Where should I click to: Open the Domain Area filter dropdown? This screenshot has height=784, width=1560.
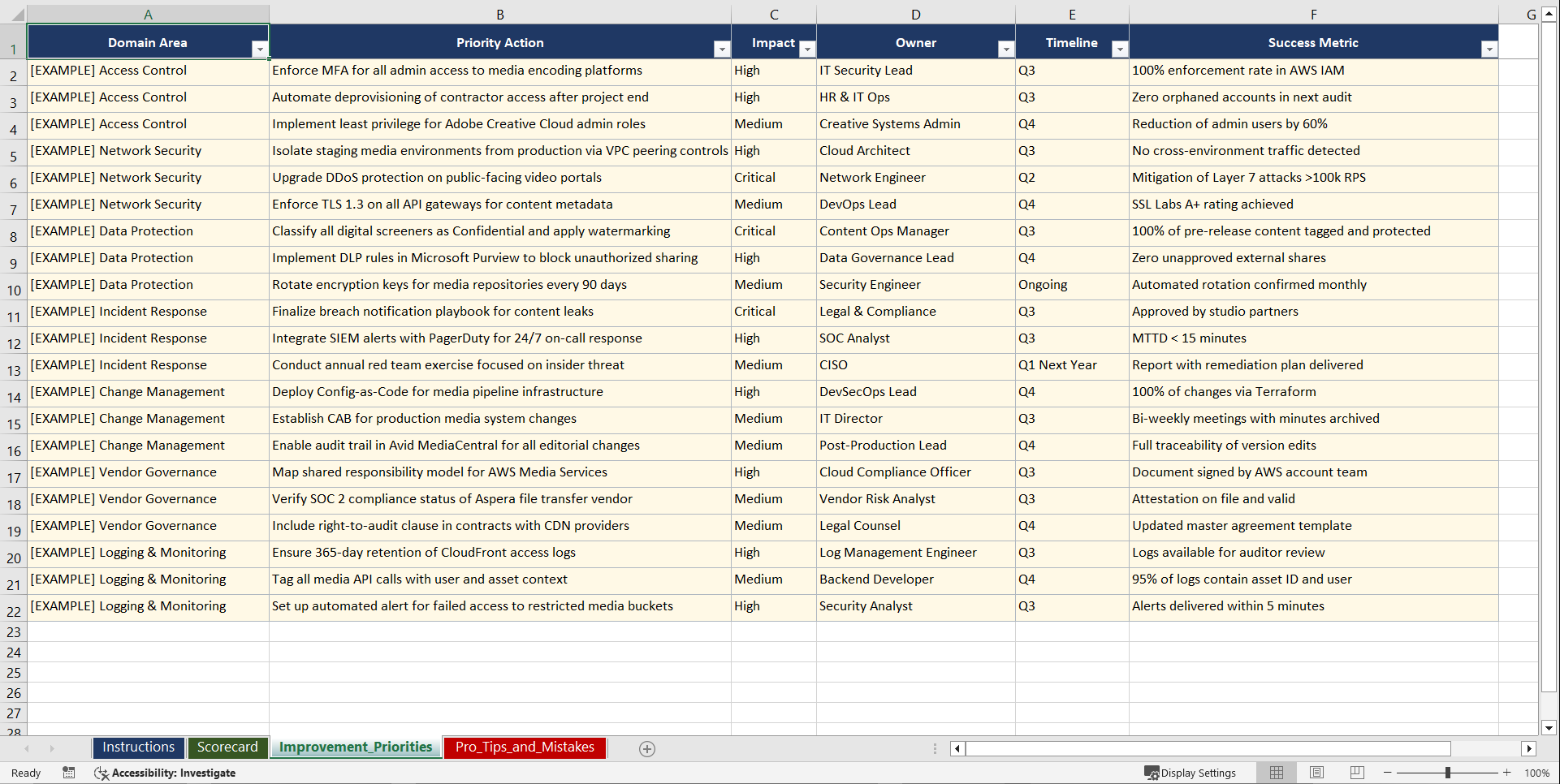(x=261, y=50)
